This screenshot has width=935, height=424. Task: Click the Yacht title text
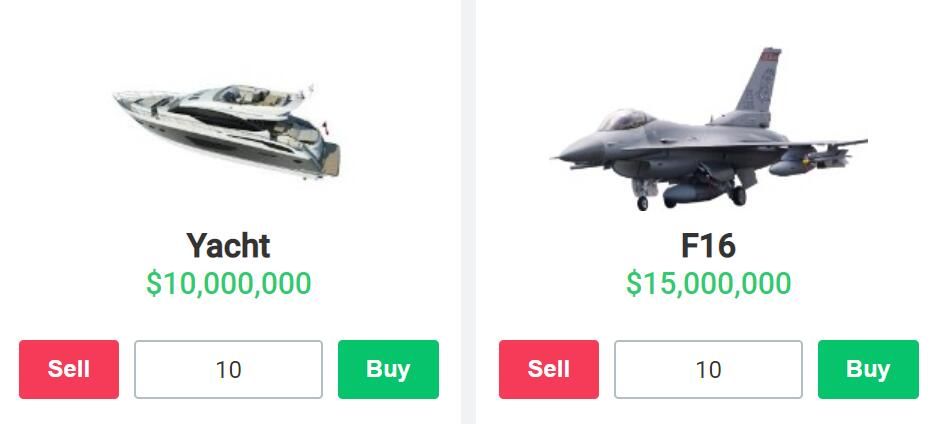228,245
